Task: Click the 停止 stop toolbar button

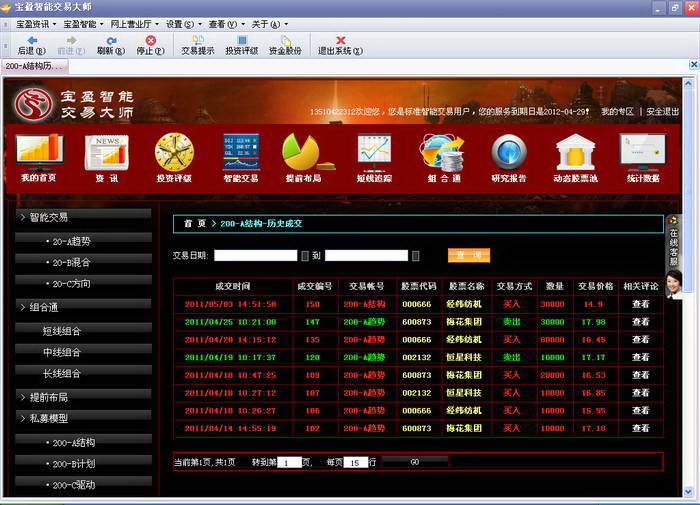Action: (150, 46)
